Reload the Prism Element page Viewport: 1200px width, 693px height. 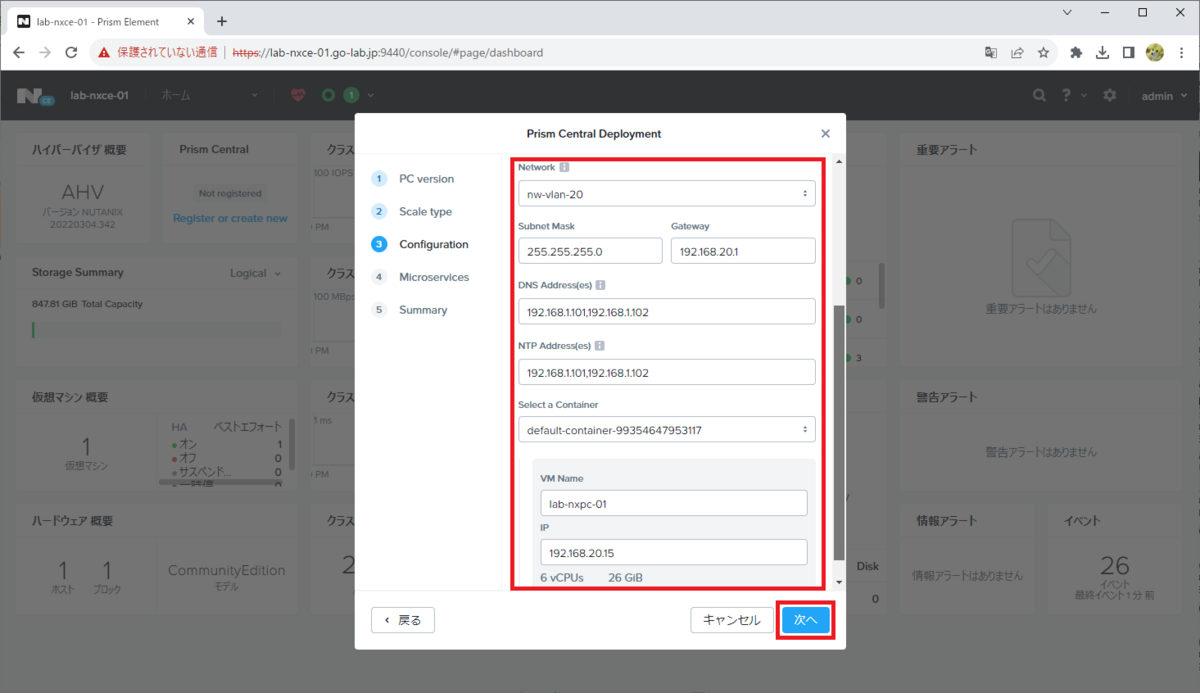click(71, 52)
